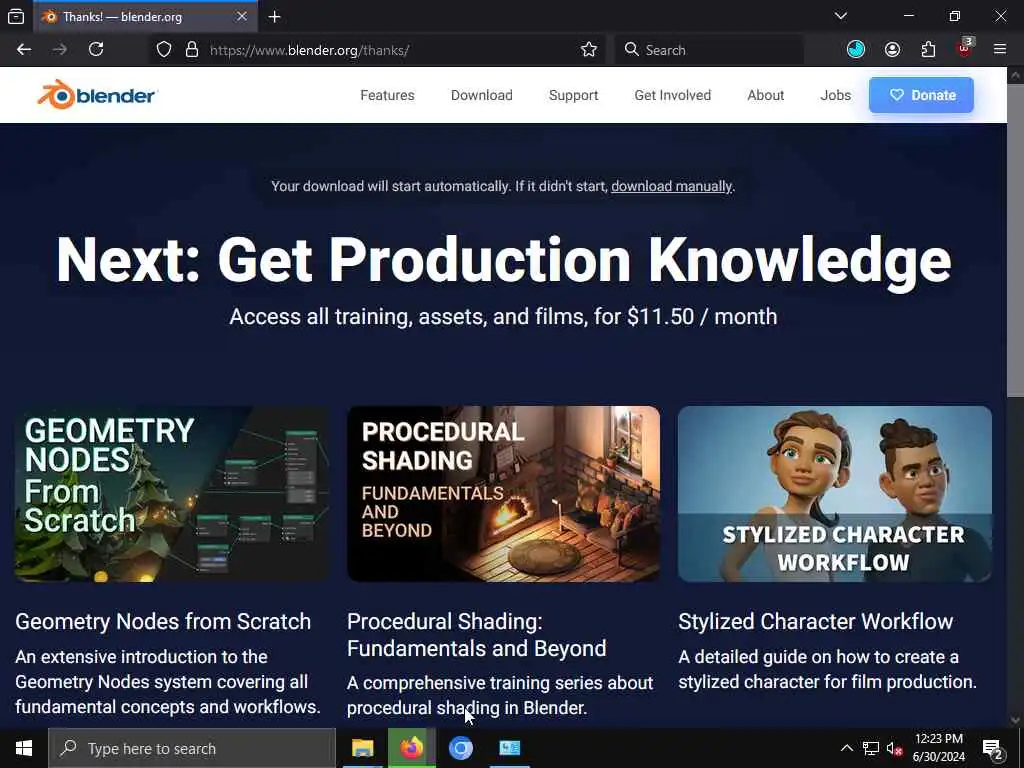Open the Geometry Nodes from Scratch title link
1024x768 pixels.
pos(163,621)
